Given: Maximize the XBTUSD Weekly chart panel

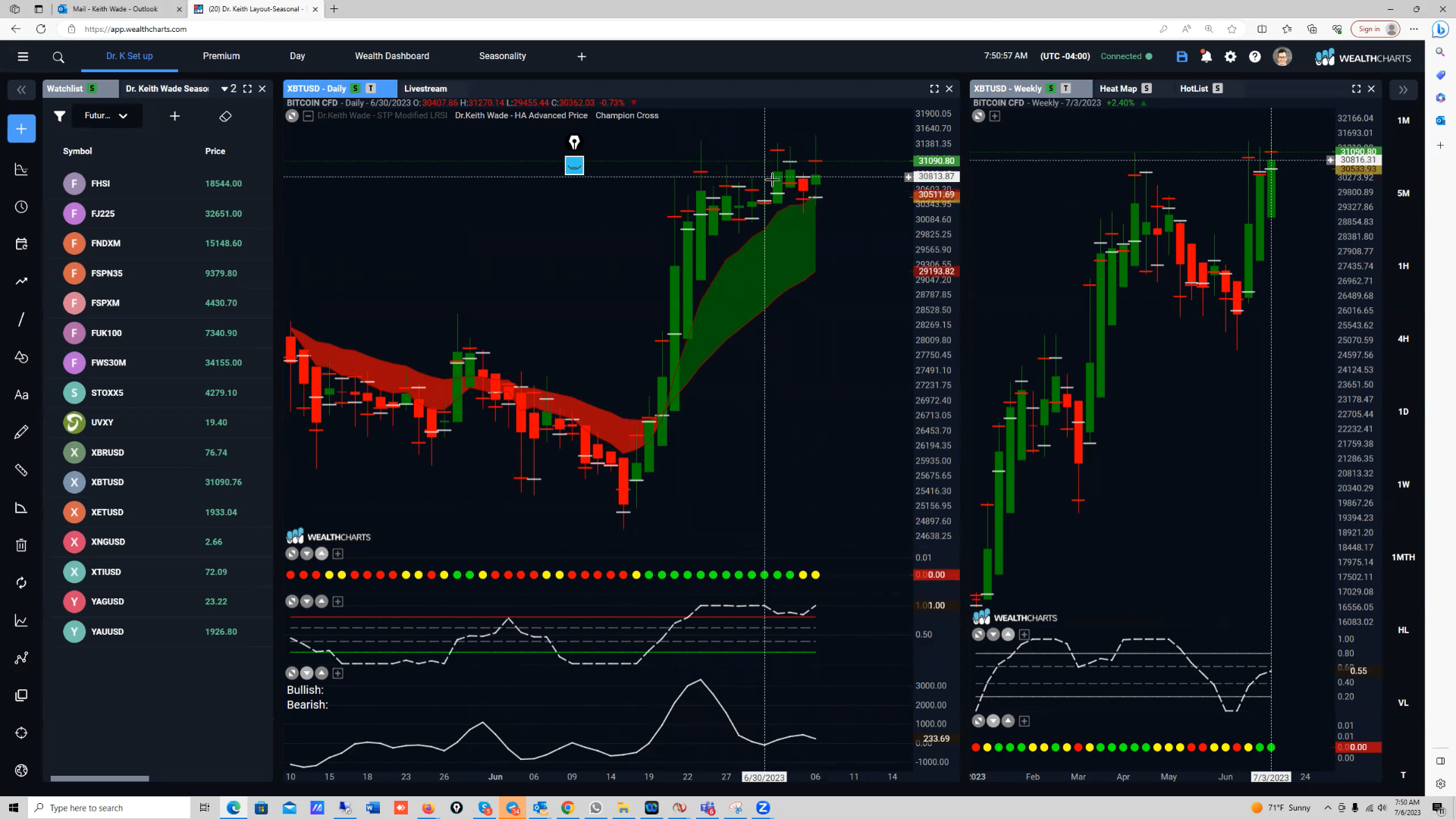Looking at the screenshot, I should pyautogui.click(x=1356, y=89).
